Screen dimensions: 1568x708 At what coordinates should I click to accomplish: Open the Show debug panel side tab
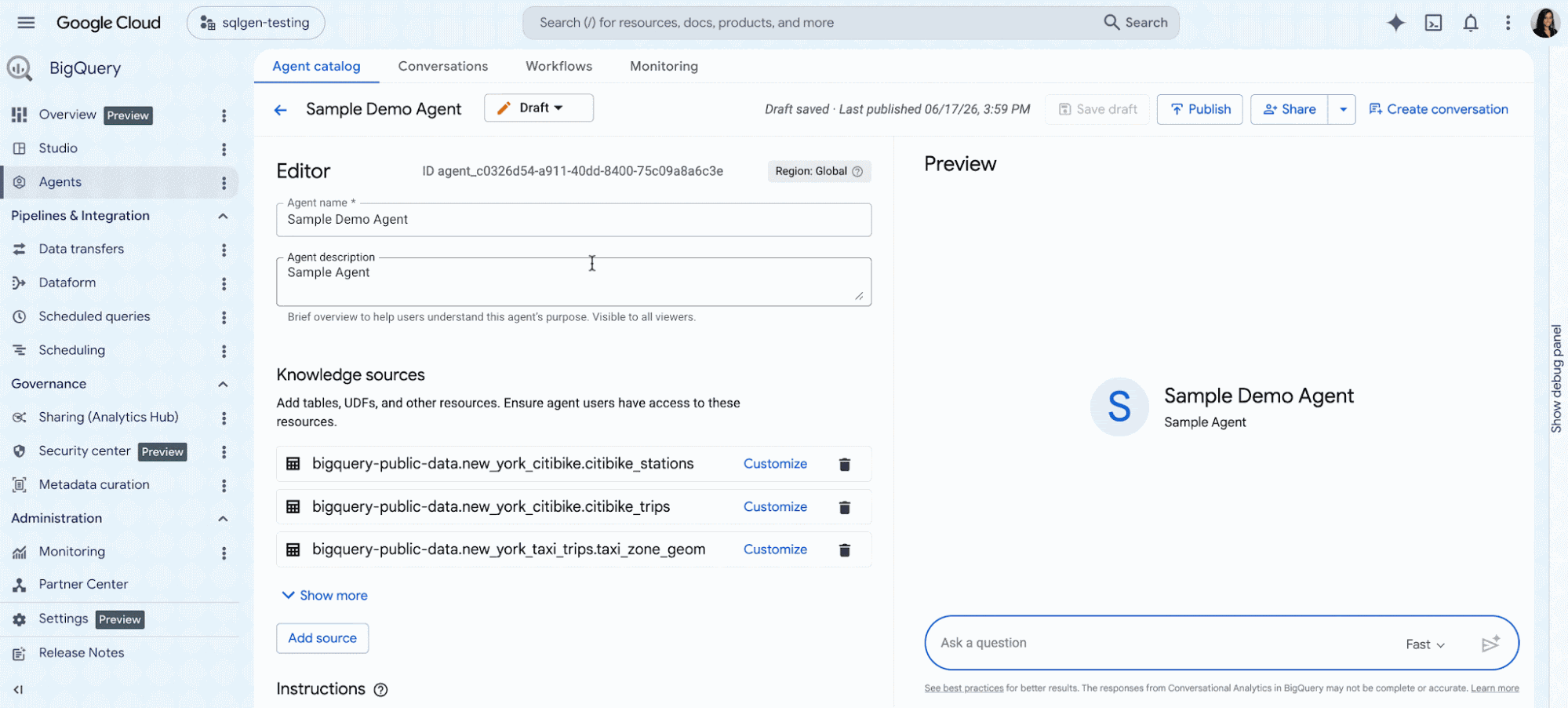[x=1556, y=378]
